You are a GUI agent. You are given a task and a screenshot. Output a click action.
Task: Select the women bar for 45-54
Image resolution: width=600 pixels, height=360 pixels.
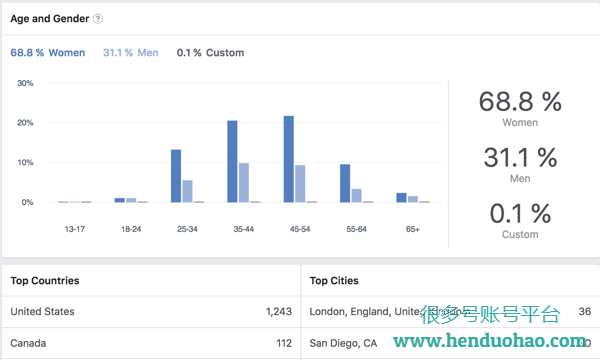289,159
